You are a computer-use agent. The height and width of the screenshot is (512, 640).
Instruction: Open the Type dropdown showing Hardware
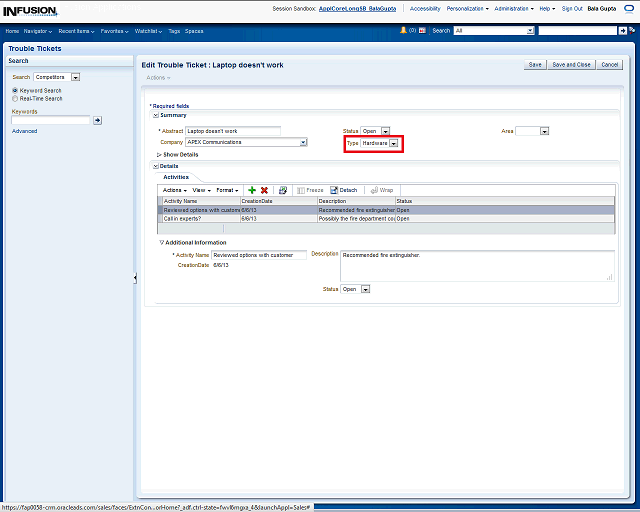coord(394,143)
